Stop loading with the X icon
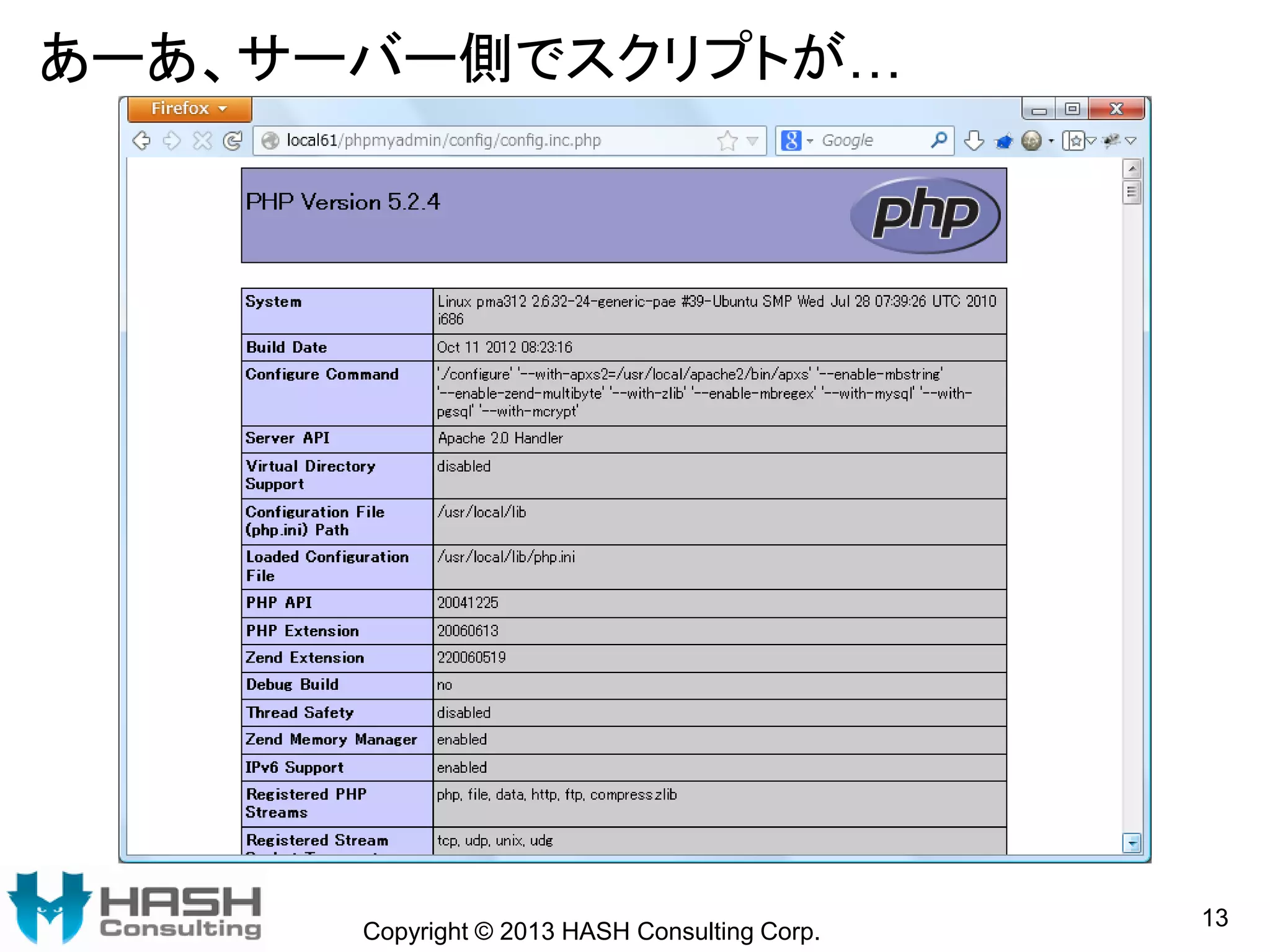This screenshot has width=1270, height=952. (202, 141)
